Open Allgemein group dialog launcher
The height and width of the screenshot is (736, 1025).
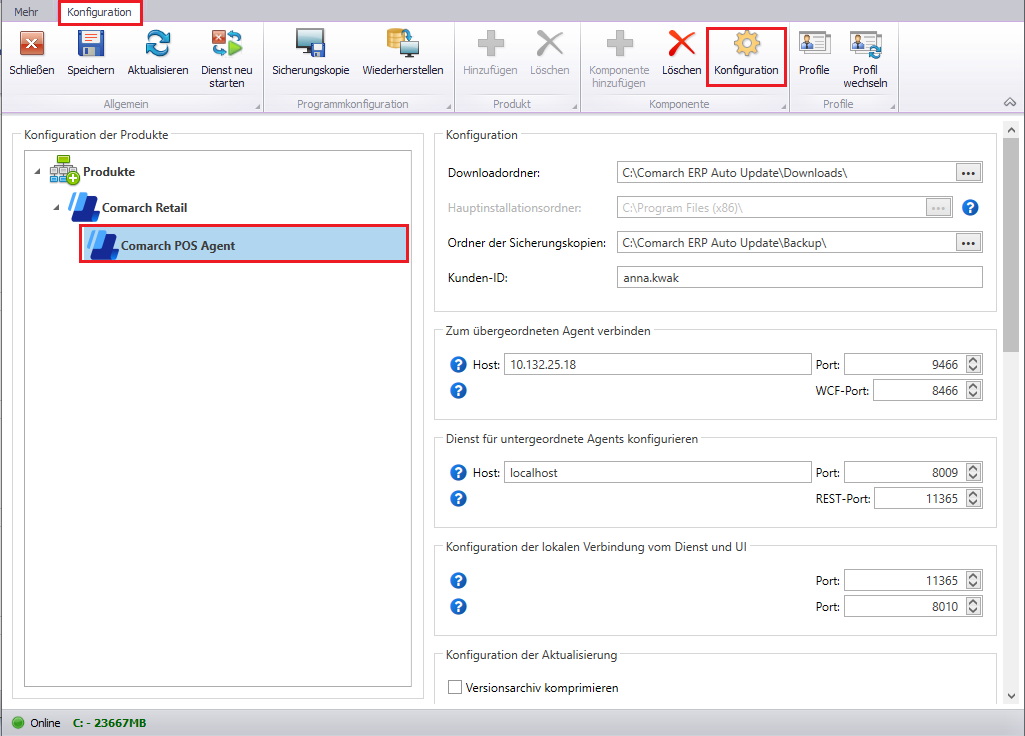coord(258,106)
